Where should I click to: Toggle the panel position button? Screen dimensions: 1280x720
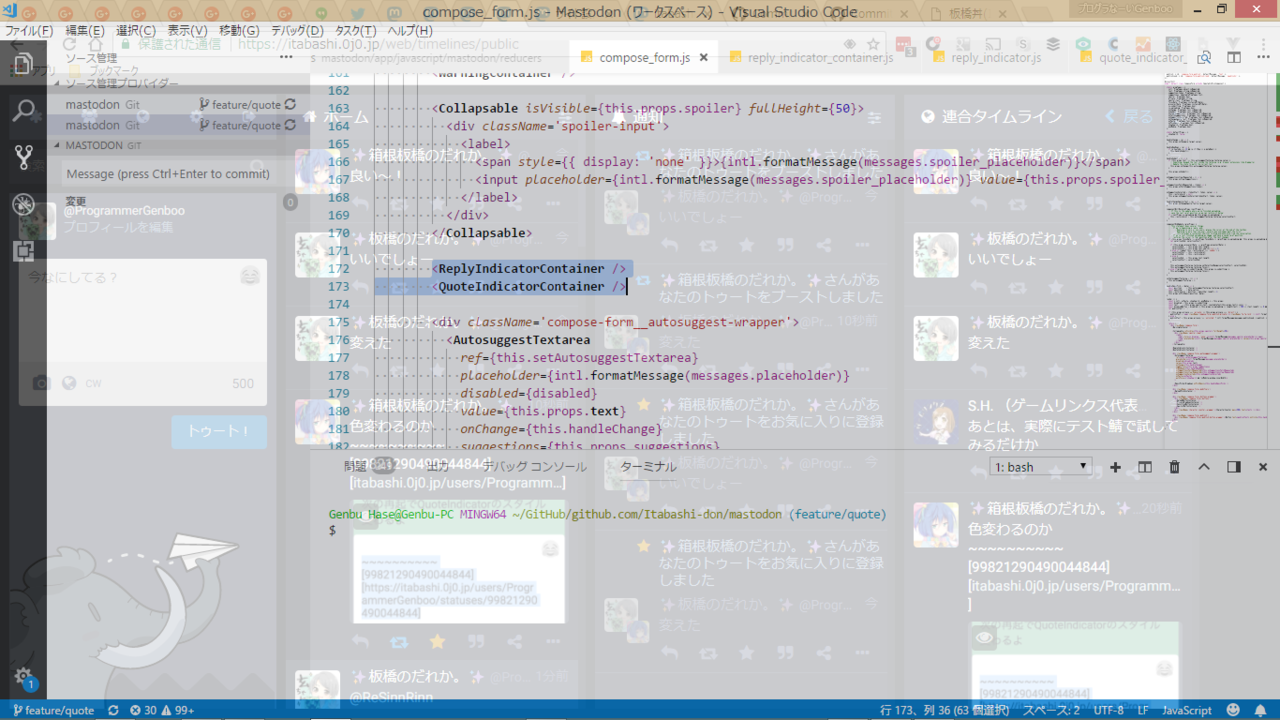point(1233,467)
